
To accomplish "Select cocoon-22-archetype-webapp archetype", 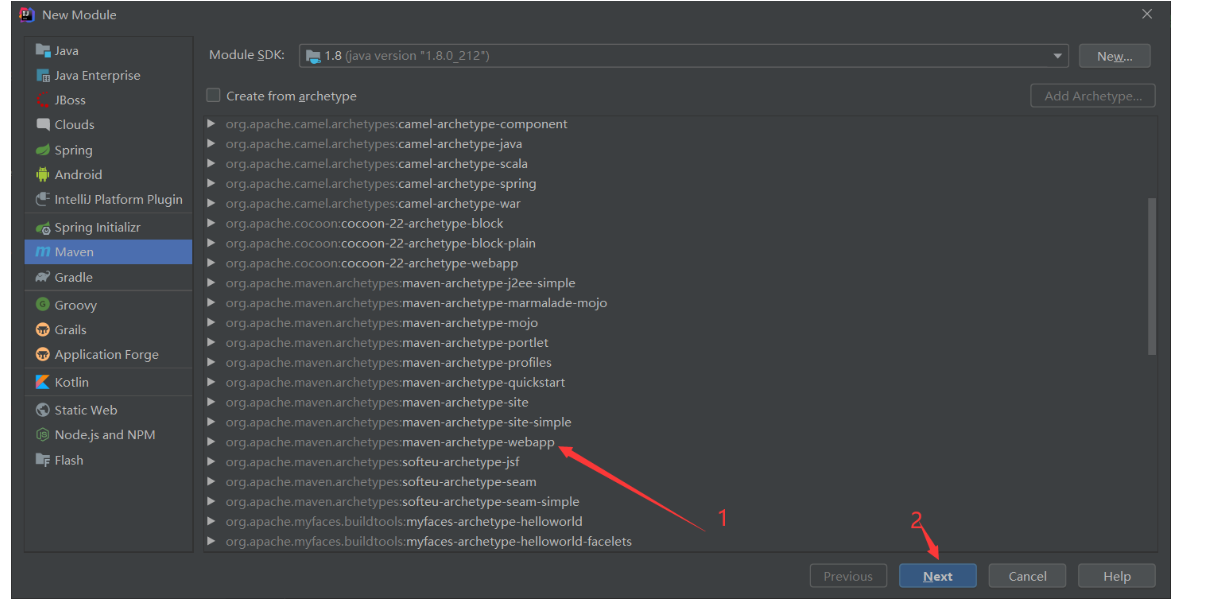I will click(372, 263).
